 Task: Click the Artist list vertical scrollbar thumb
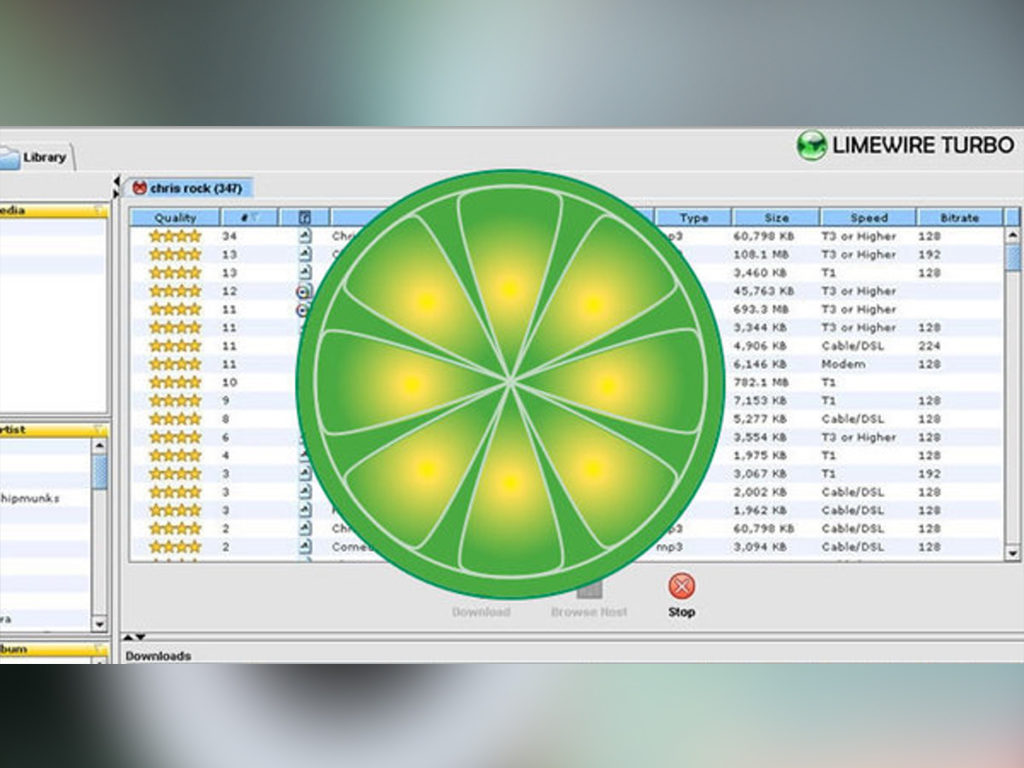click(x=99, y=470)
